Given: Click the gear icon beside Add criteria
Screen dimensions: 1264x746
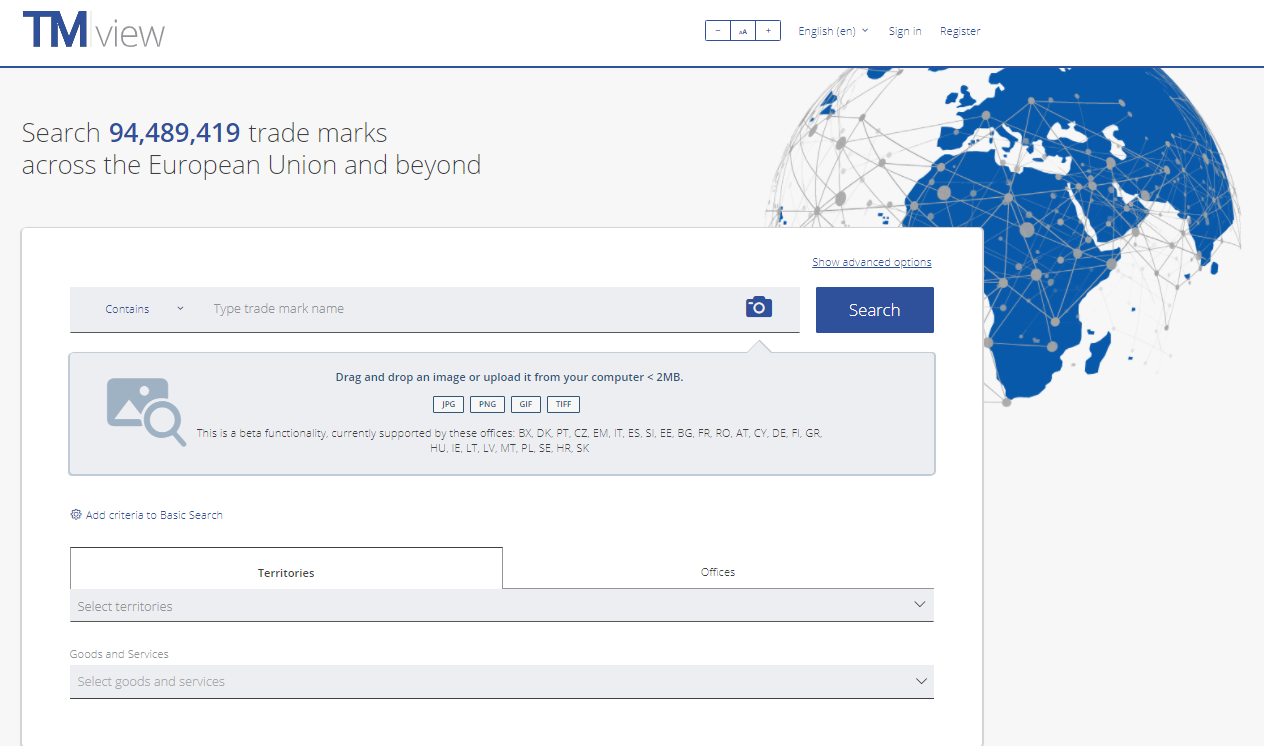Looking at the screenshot, I should [76, 515].
